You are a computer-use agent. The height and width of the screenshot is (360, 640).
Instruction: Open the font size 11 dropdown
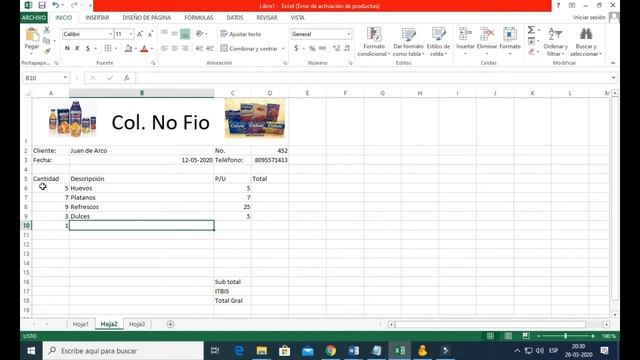point(131,34)
